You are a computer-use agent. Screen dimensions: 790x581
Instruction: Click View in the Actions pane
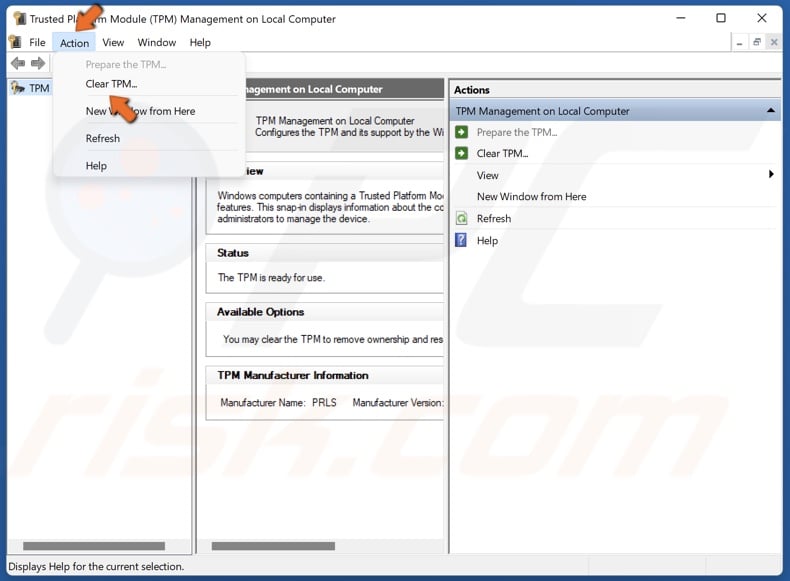(x=487, y=175)
